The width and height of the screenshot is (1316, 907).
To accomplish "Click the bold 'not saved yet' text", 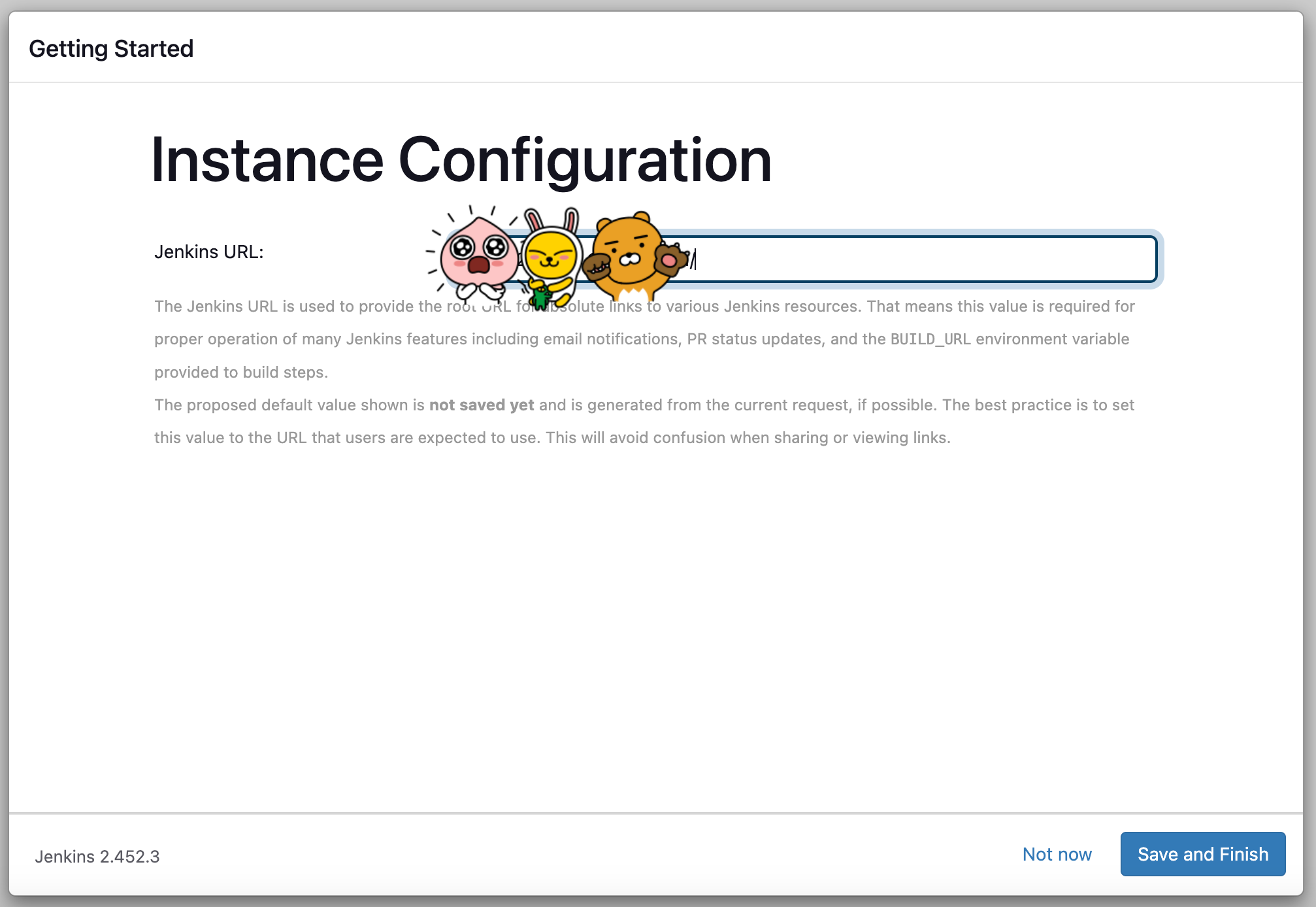I will (x=482, y=405).
